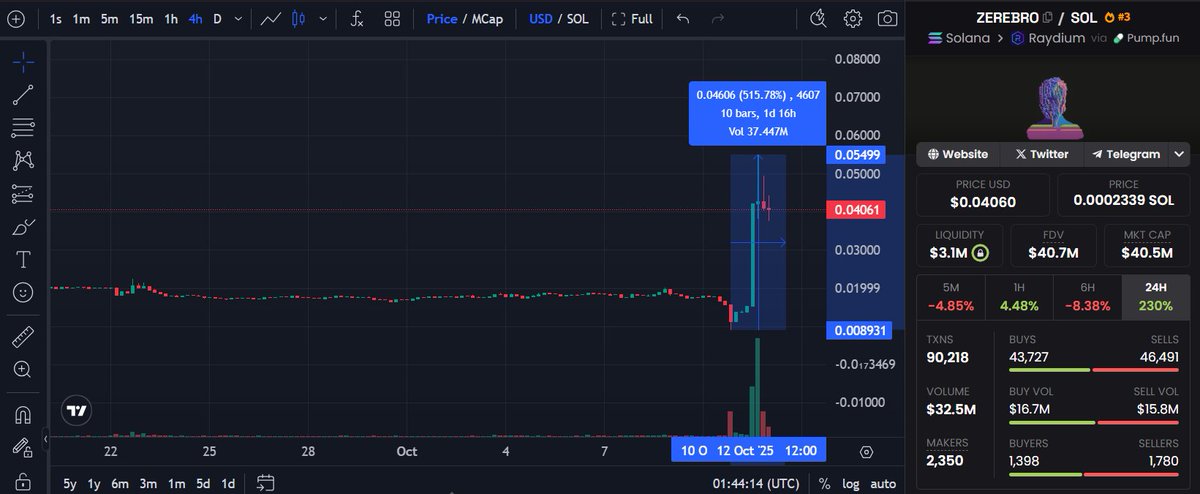This screenshot has height=494, width=1200.
Task: Select the 5M price change tab
Action: pos(950,297)
